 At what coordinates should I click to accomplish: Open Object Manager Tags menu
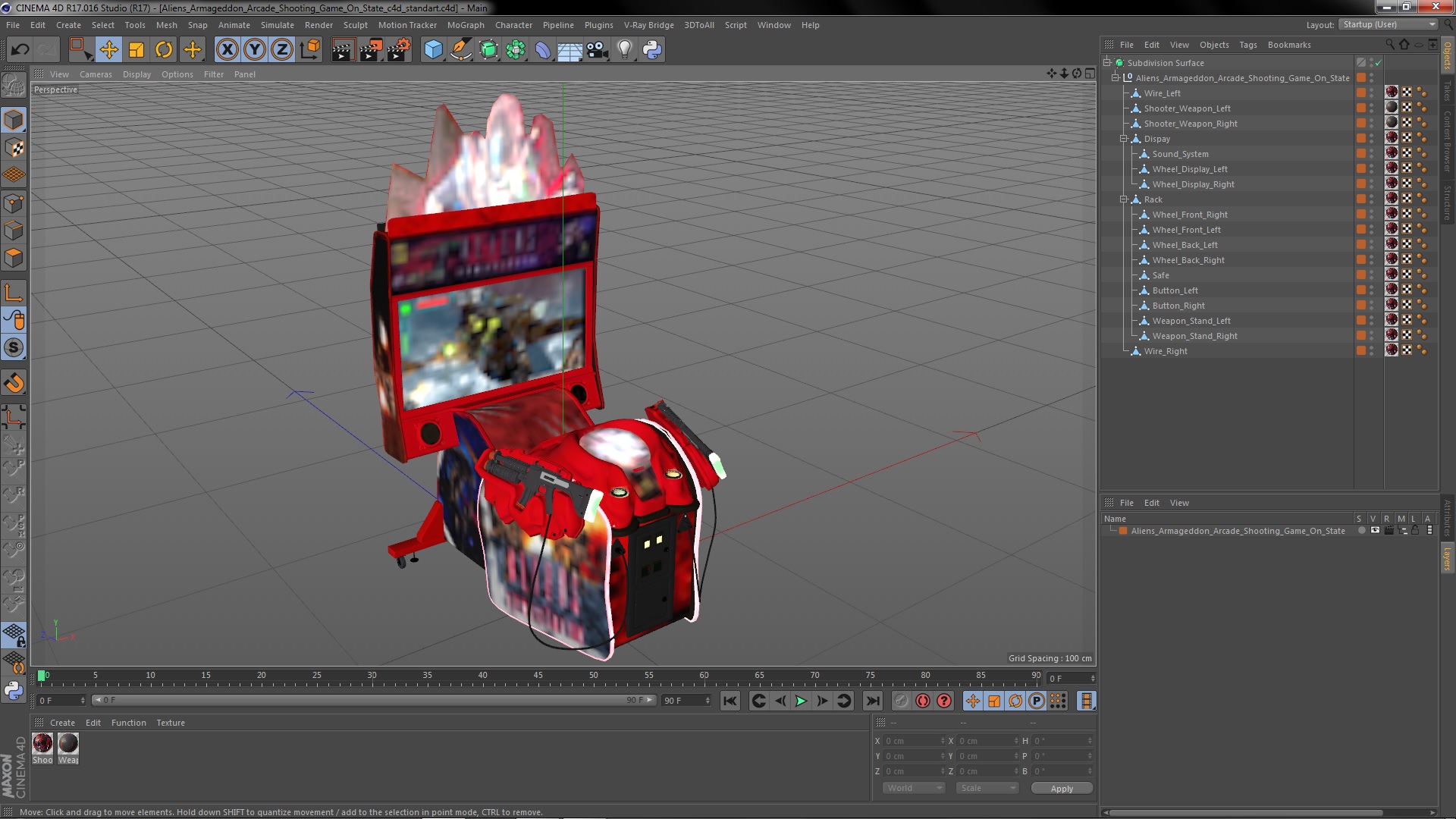1247,45
